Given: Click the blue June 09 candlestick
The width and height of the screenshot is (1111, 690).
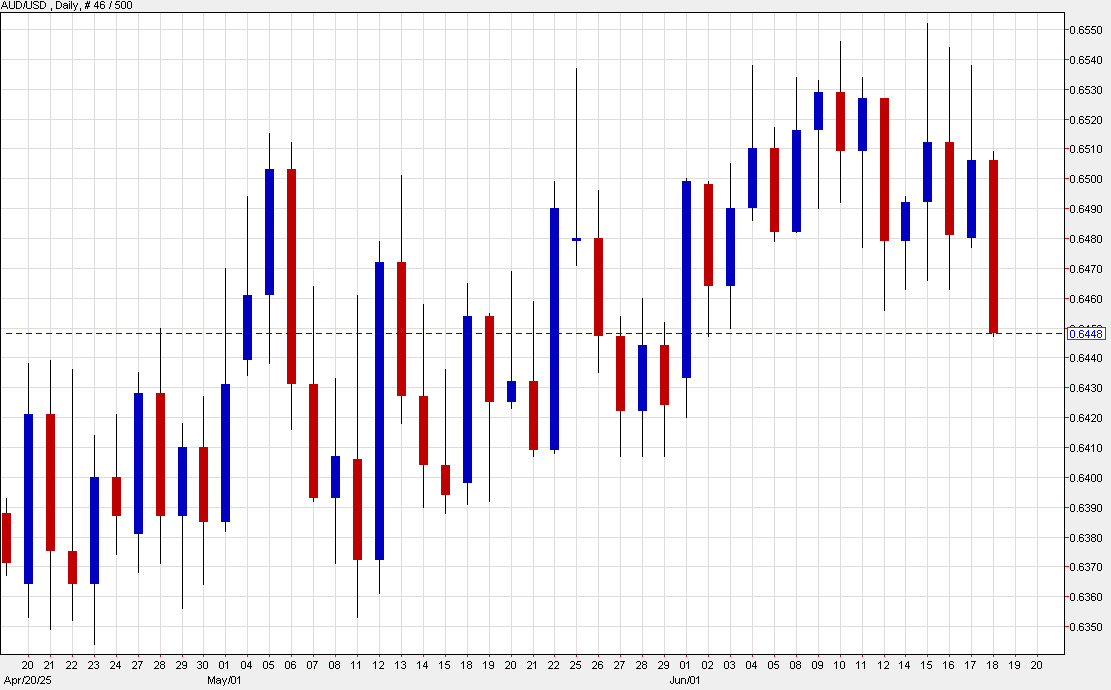Looking at the screenshot, I should 818,110.
